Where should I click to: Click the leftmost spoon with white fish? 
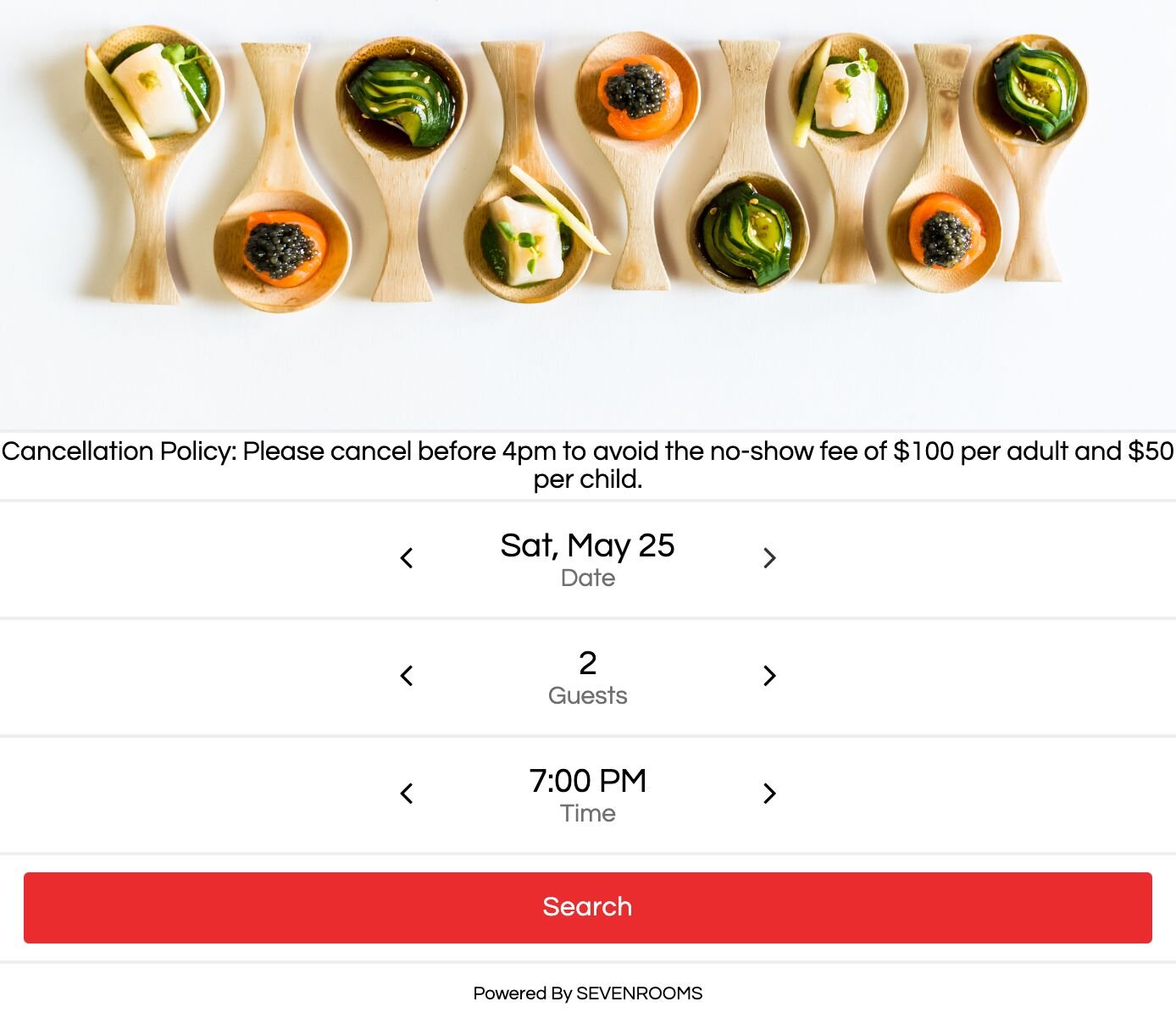point(154,93)
